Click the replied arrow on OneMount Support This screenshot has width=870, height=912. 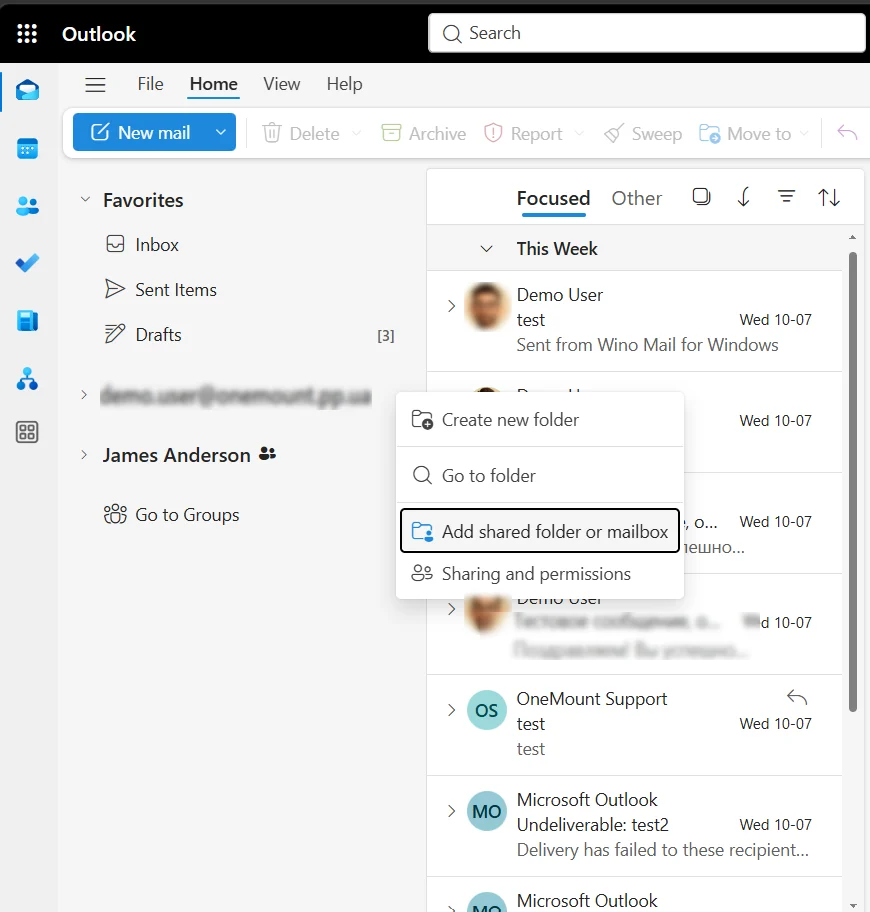797,697
